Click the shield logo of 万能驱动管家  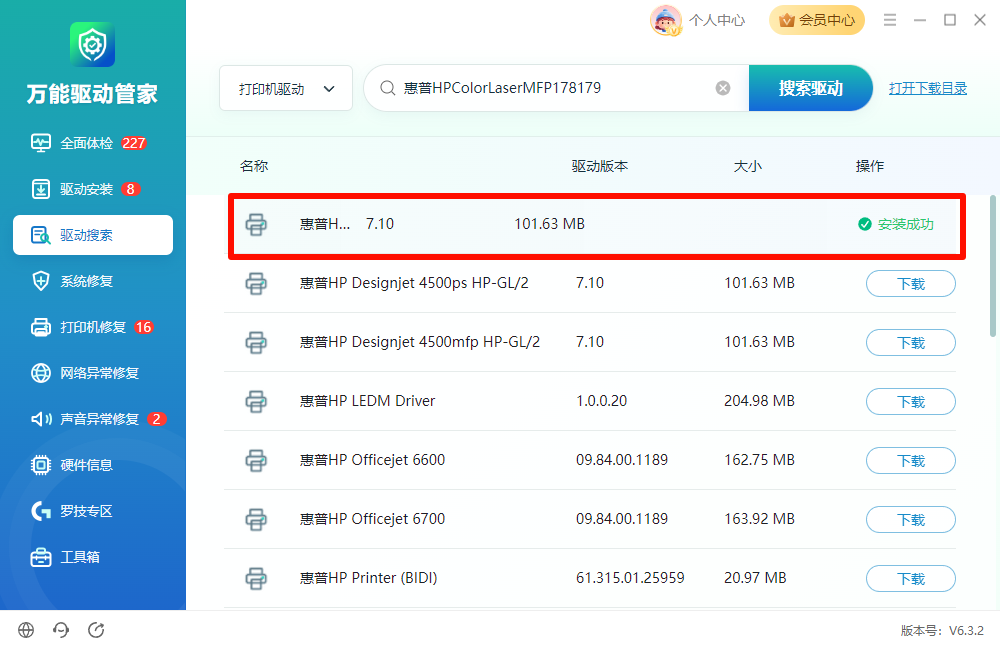(x=92, y=44)
